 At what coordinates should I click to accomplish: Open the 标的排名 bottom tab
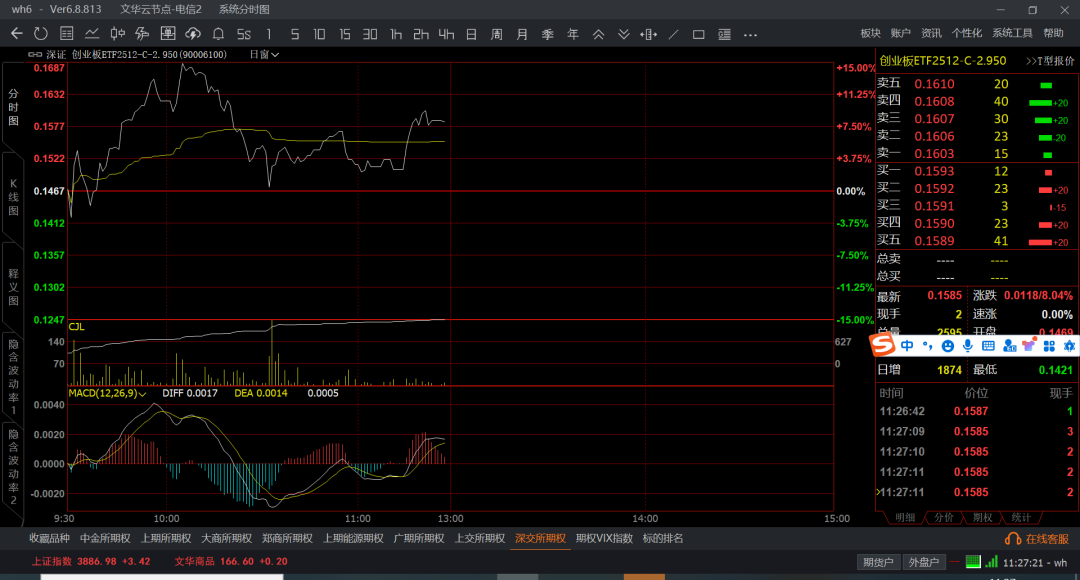pos(663,539)
